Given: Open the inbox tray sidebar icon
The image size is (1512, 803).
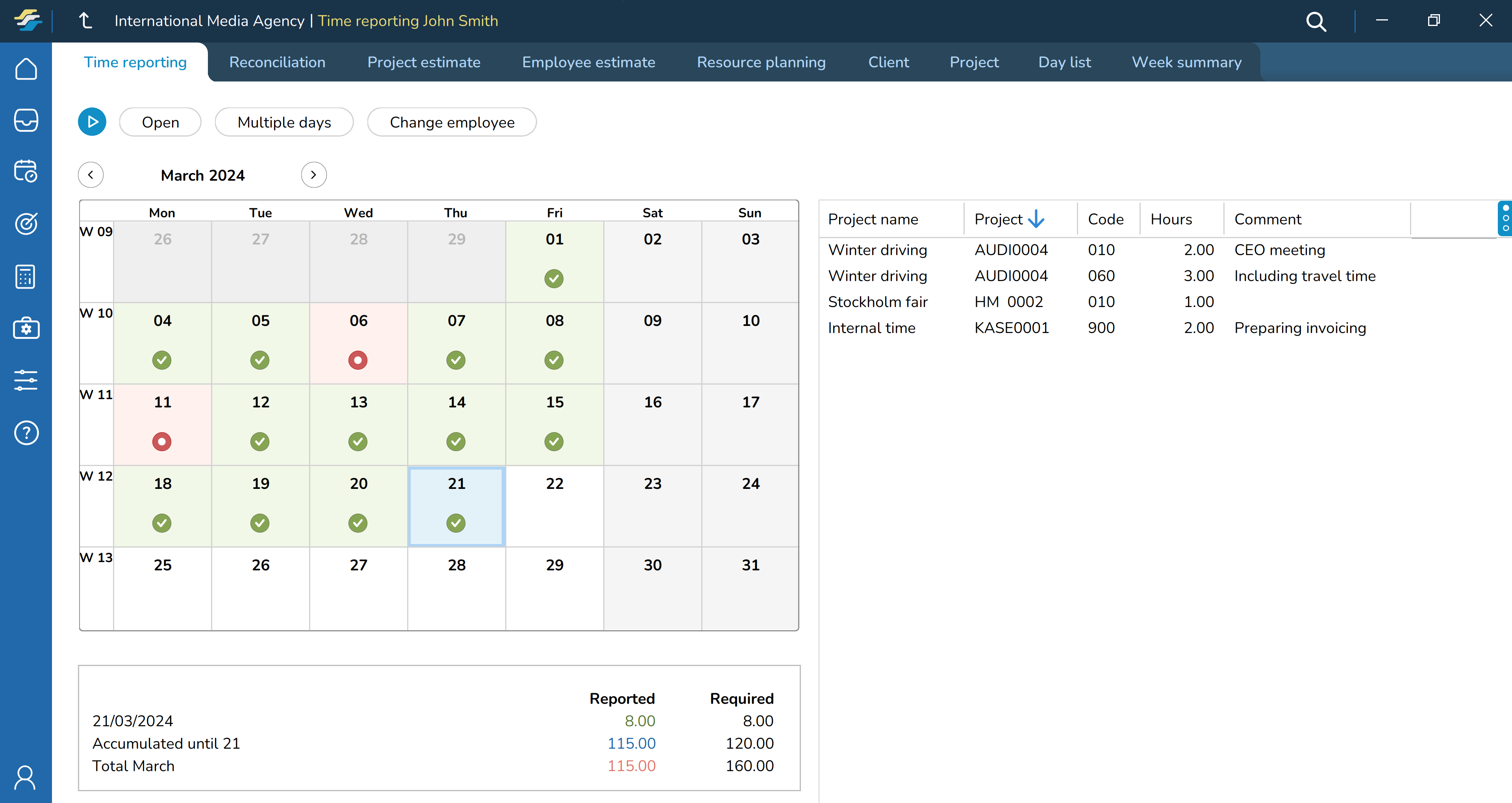Looking at the screenshot, I should 26,120.
